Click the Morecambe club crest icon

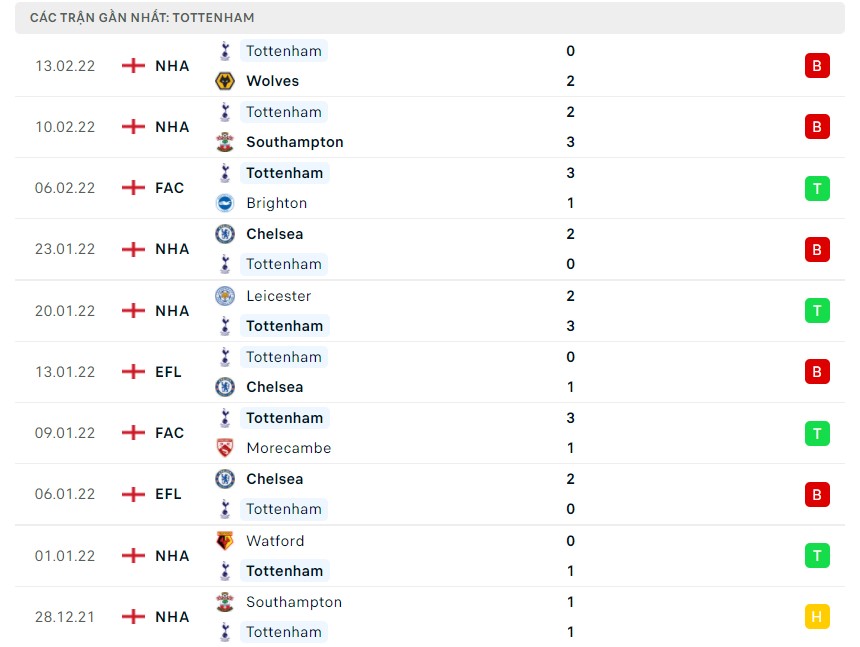(x=225, y=448)
